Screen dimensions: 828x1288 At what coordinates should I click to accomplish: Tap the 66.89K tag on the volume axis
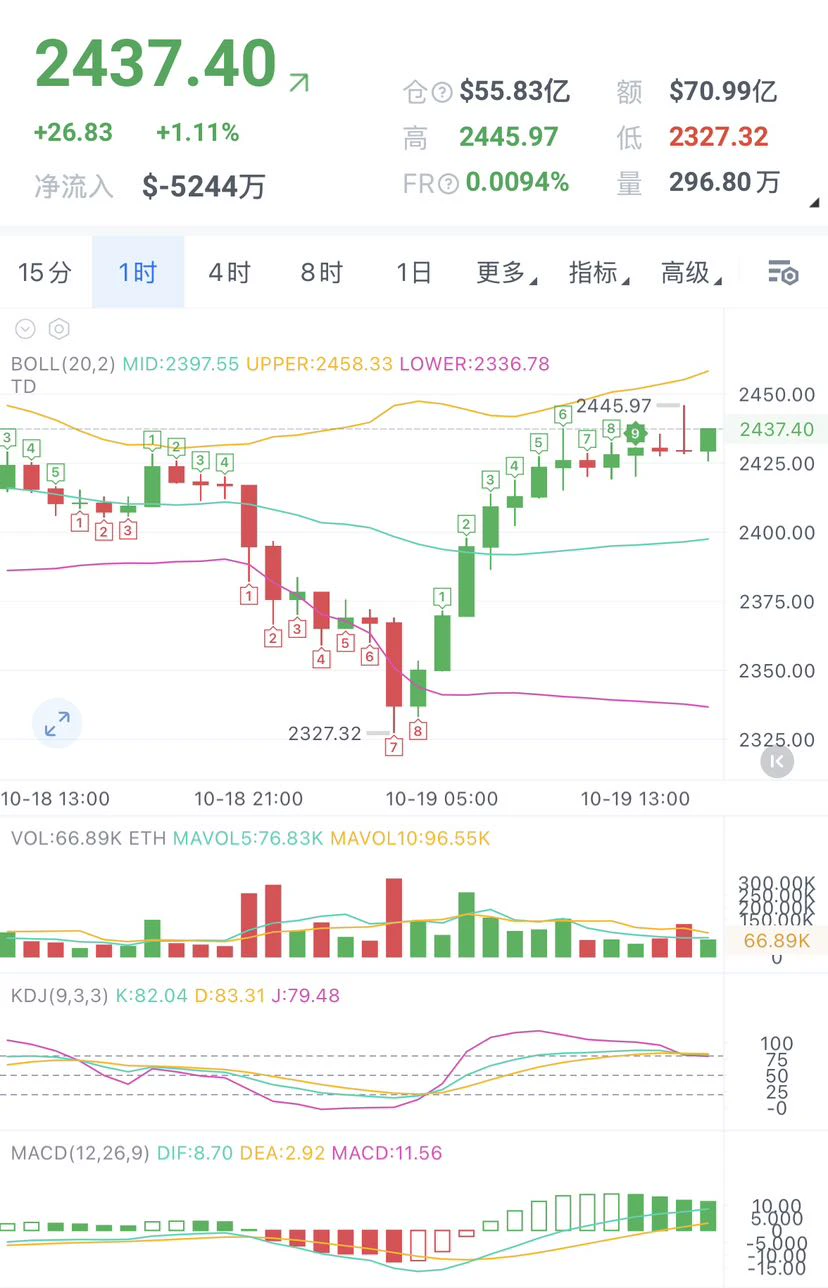tap(776, 941)
